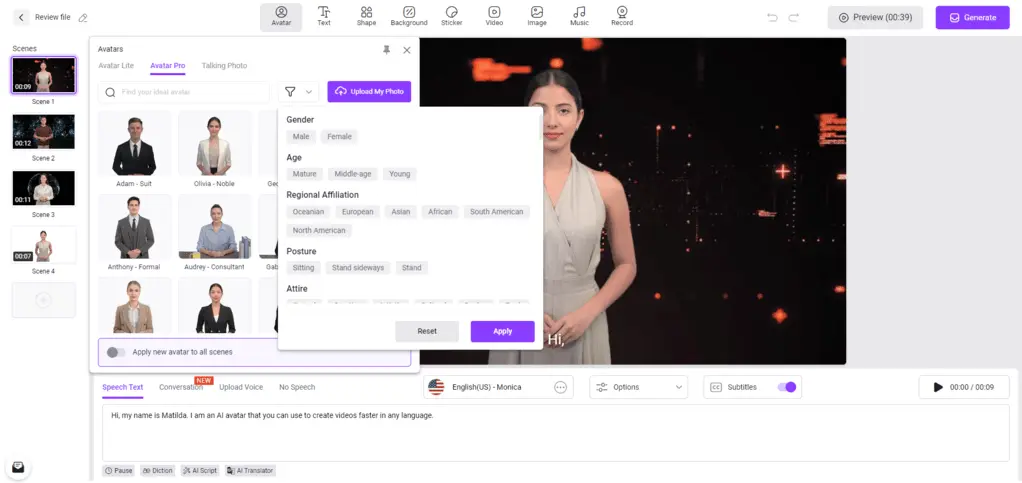Pin the Avatars panel

point(387,50)
